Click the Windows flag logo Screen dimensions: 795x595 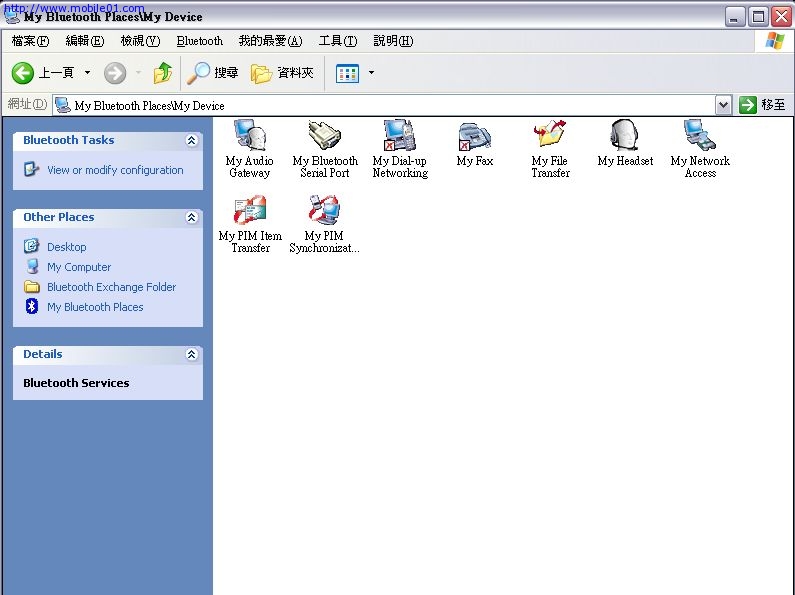point(775,41)
